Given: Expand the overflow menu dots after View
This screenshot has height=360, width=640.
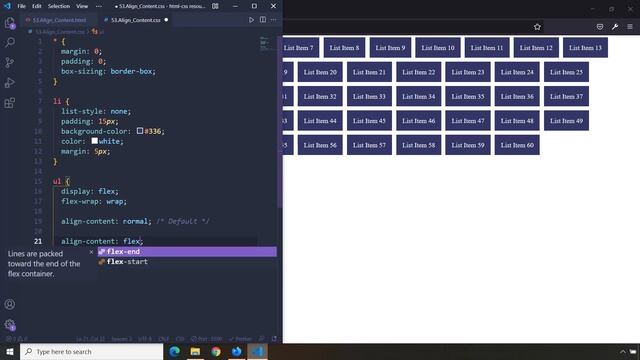Looking at the screenshot, I should pos(99,6).
